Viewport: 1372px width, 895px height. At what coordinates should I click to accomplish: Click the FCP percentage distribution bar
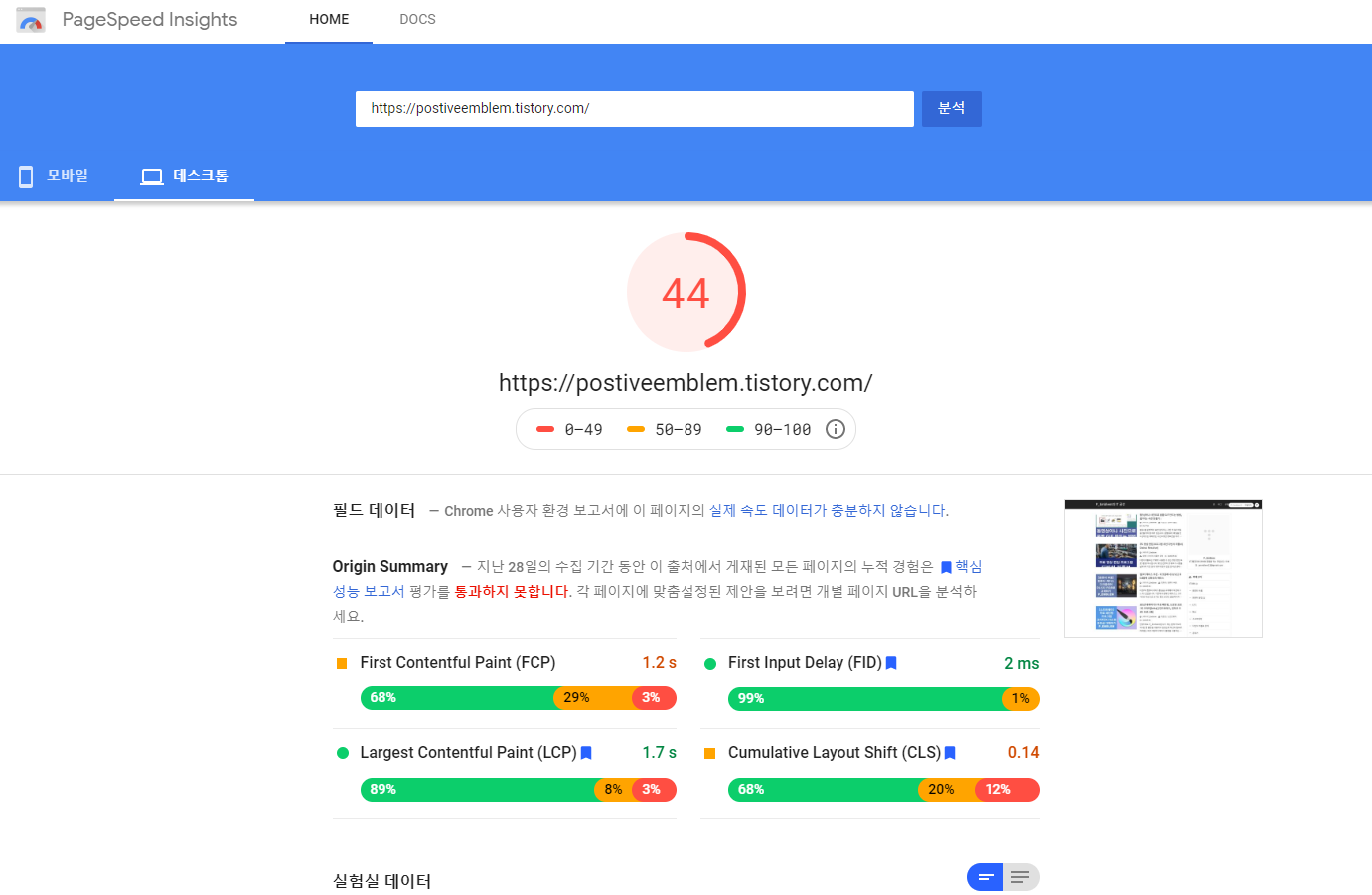517,698
